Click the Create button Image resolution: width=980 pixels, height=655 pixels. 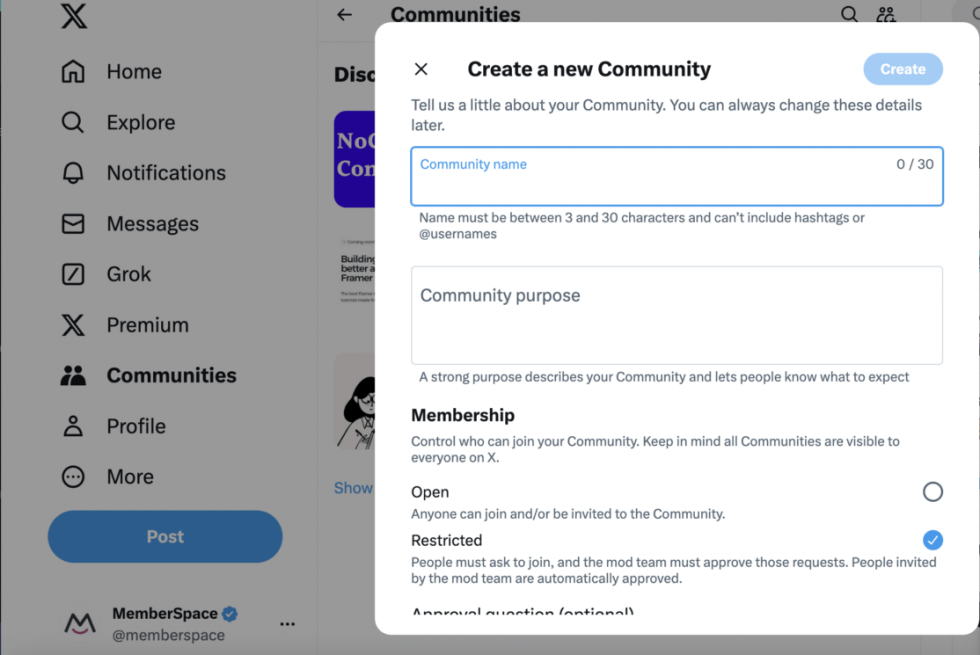(x=902, y=69)
